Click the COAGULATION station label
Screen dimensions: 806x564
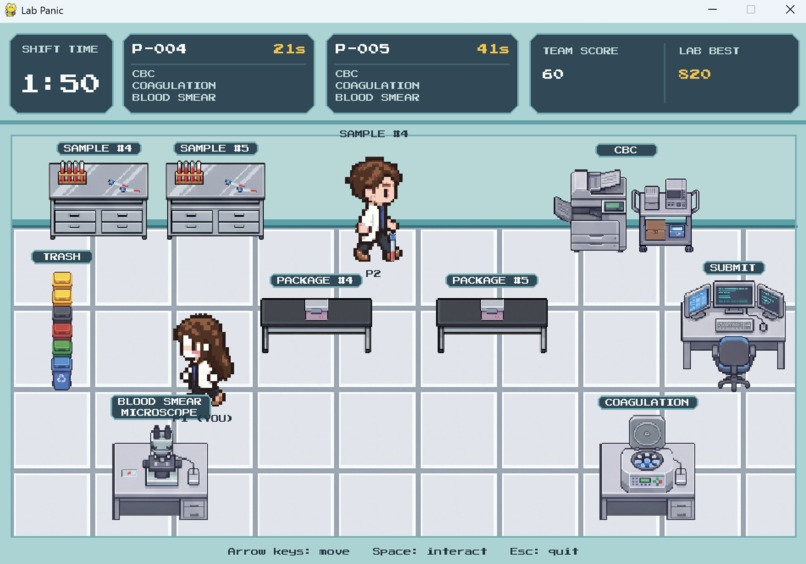click(x=647, y=403)
